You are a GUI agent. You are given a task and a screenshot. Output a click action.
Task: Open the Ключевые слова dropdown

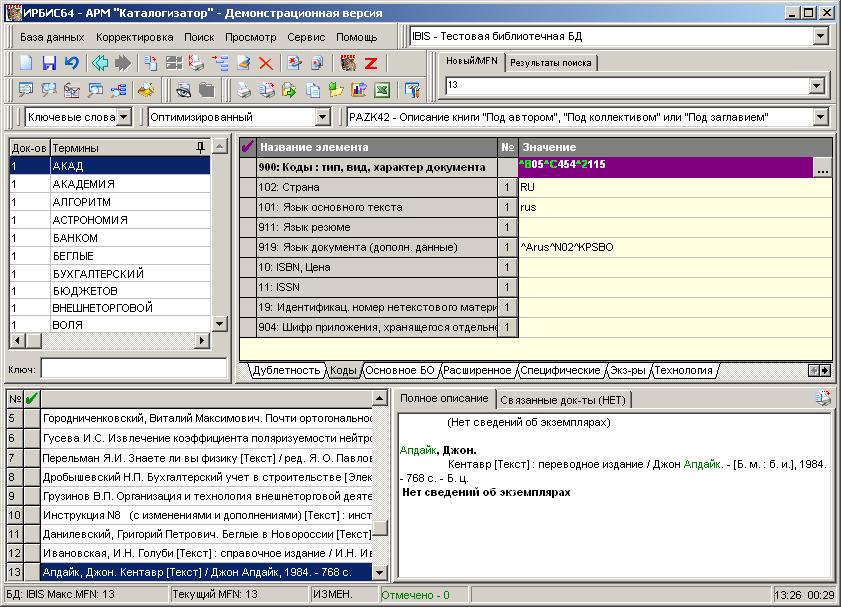(x=124, y=117)
